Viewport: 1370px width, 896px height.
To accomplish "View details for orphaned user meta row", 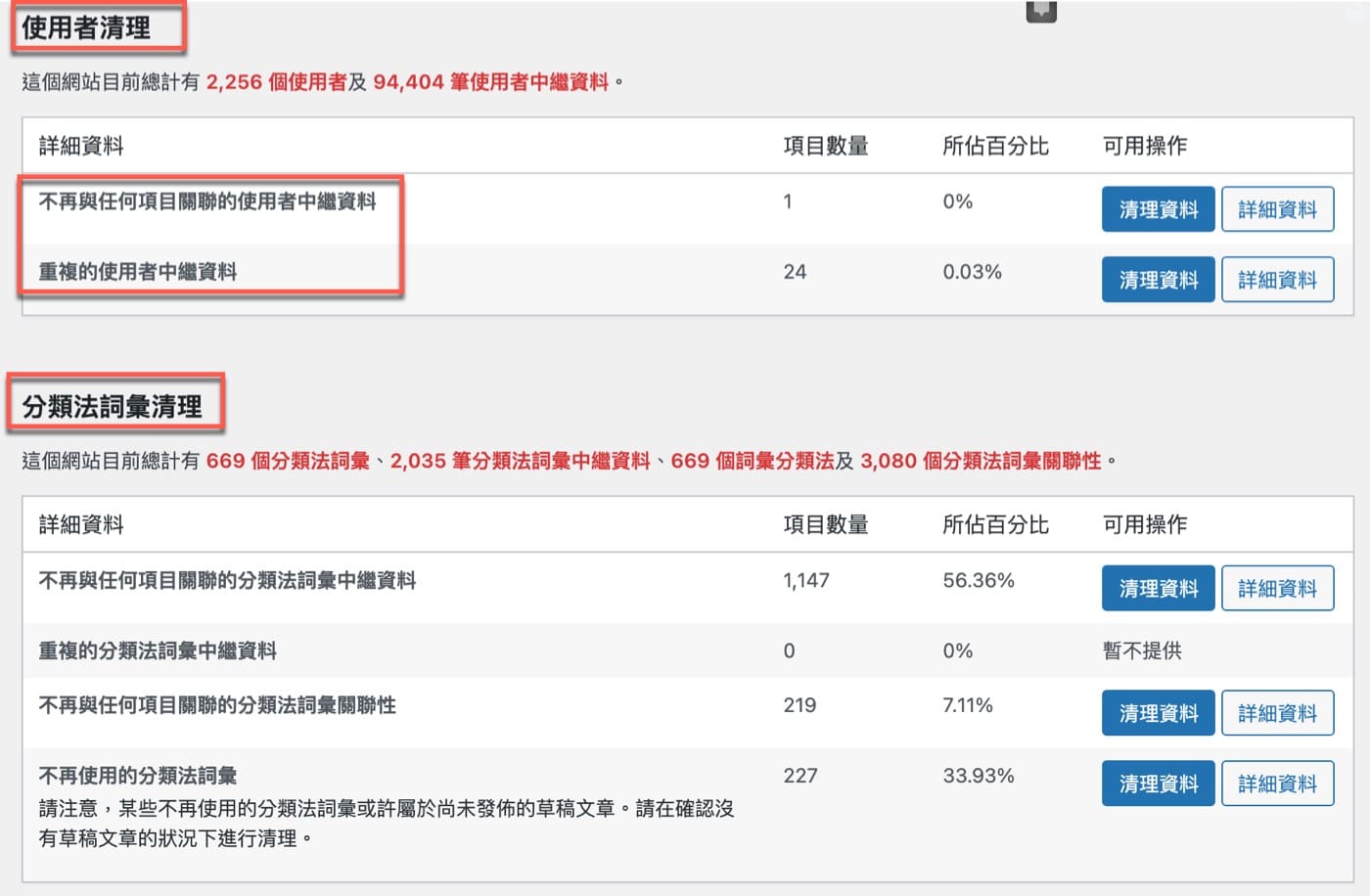I will tap(1277, 209).
